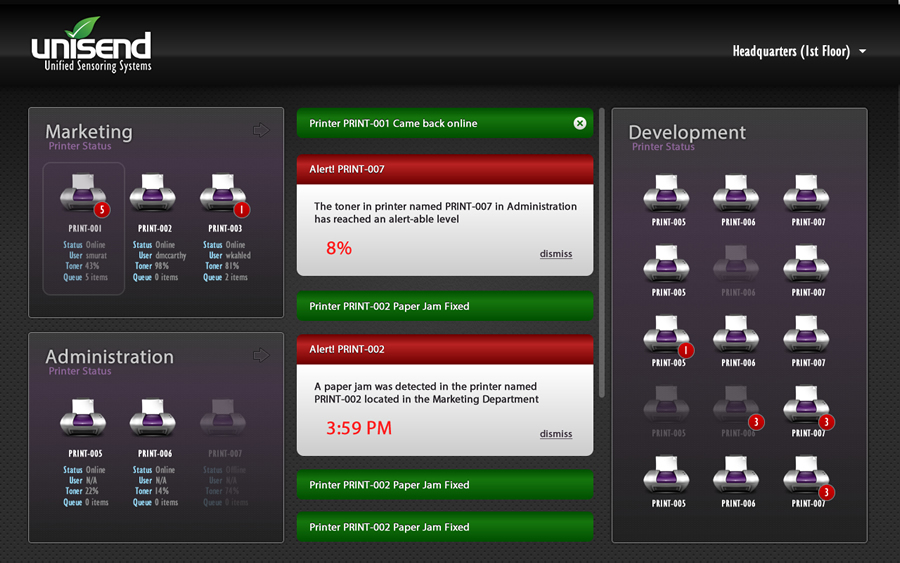The height and width of the screenshot is (563, 900).
Task: Dismiss the PRINT-002 paper jam alert
Action: tap(556, 434)
